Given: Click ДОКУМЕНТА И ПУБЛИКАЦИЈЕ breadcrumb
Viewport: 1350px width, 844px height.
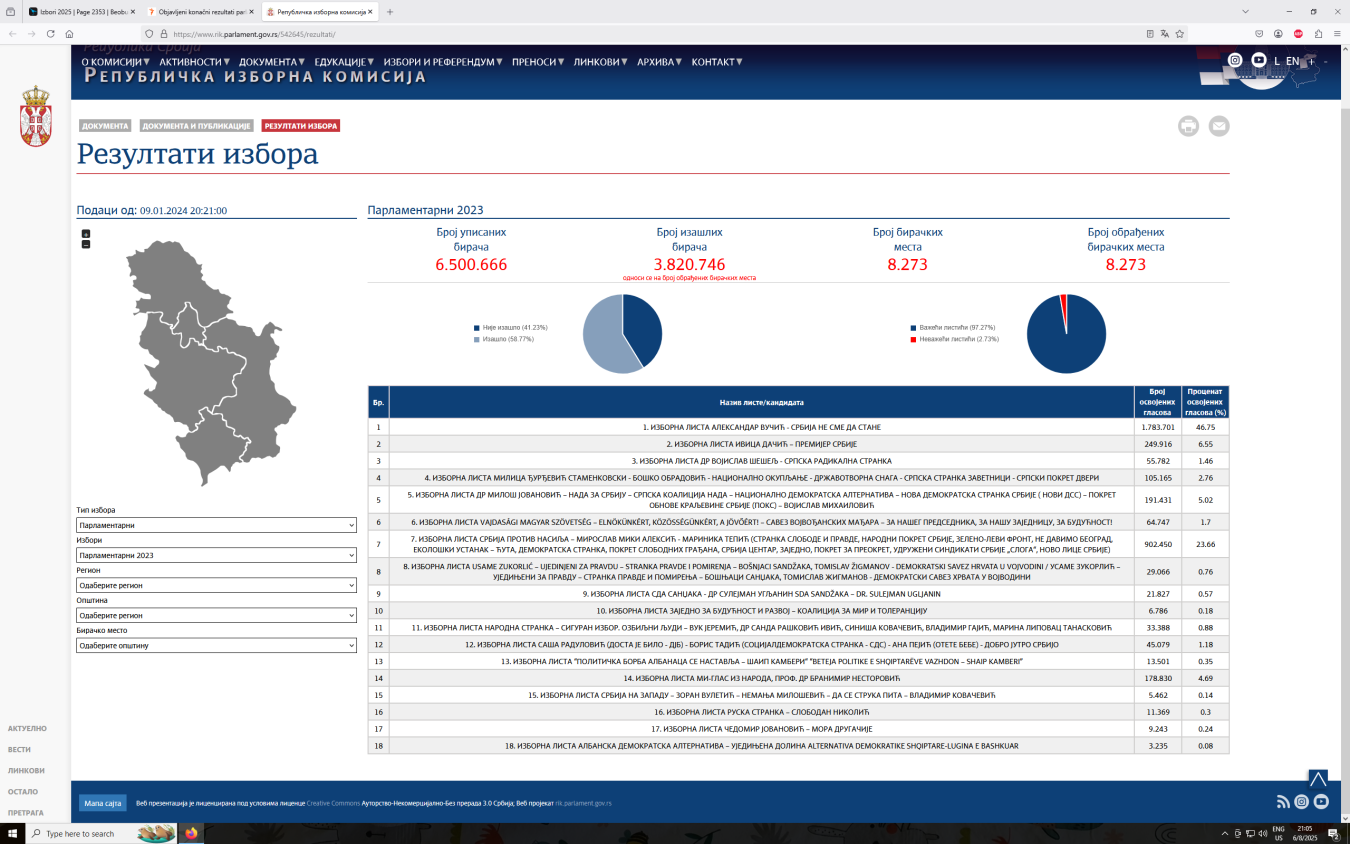Looking at the screenshot, I should (x=196, y=126).
